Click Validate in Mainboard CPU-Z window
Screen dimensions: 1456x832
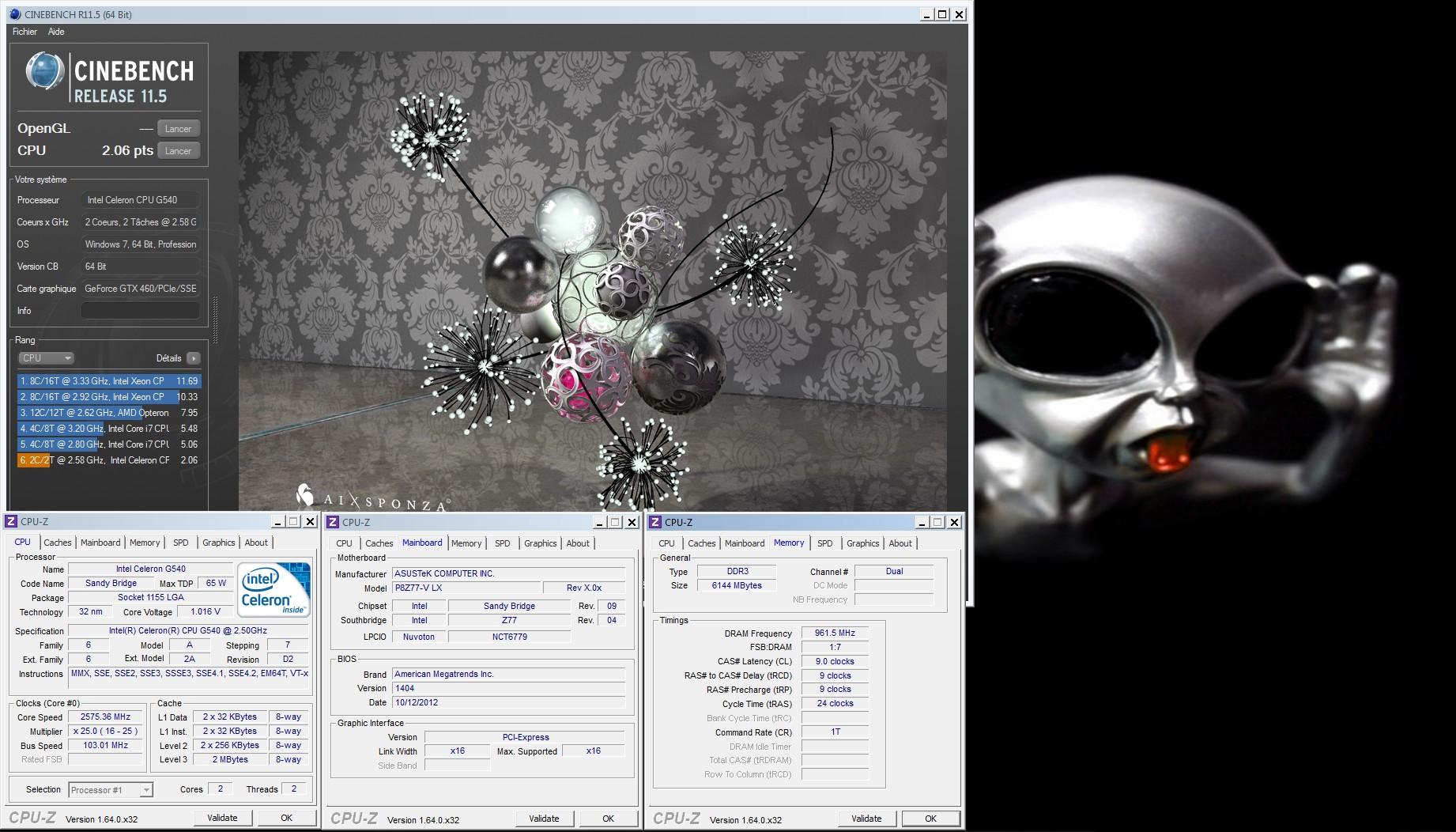[544, 819]
